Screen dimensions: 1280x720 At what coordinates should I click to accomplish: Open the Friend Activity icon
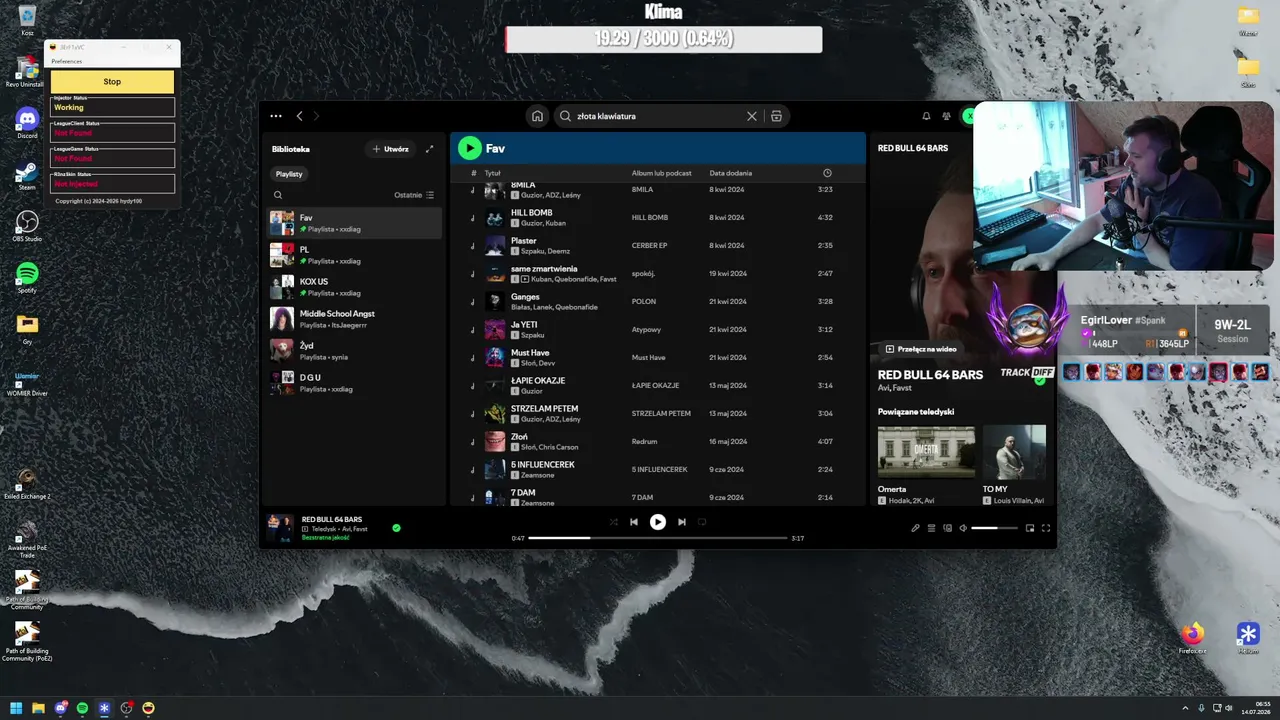pos(946,116)
